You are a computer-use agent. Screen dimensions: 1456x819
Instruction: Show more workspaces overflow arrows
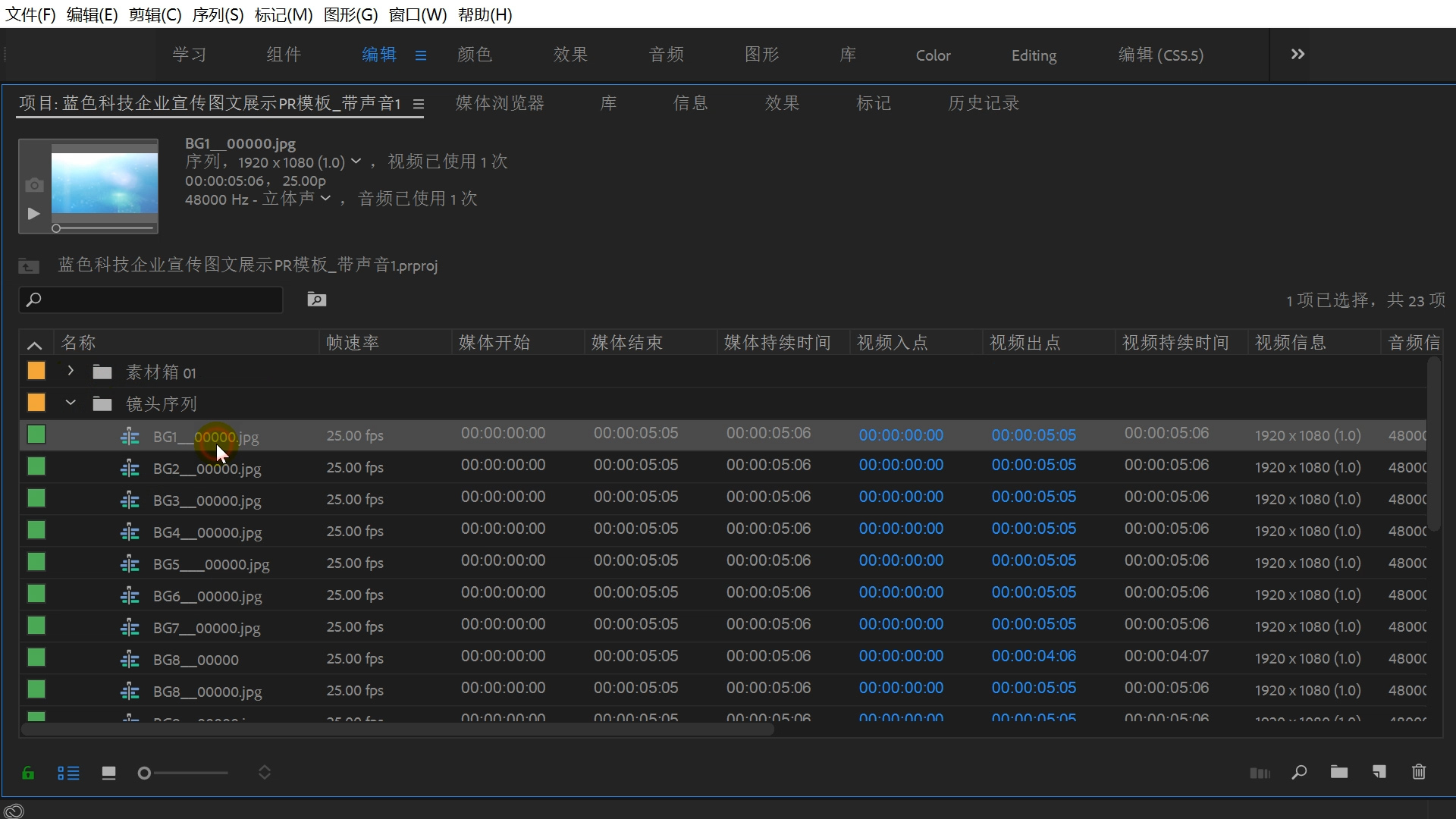[x=1298, y=55]
